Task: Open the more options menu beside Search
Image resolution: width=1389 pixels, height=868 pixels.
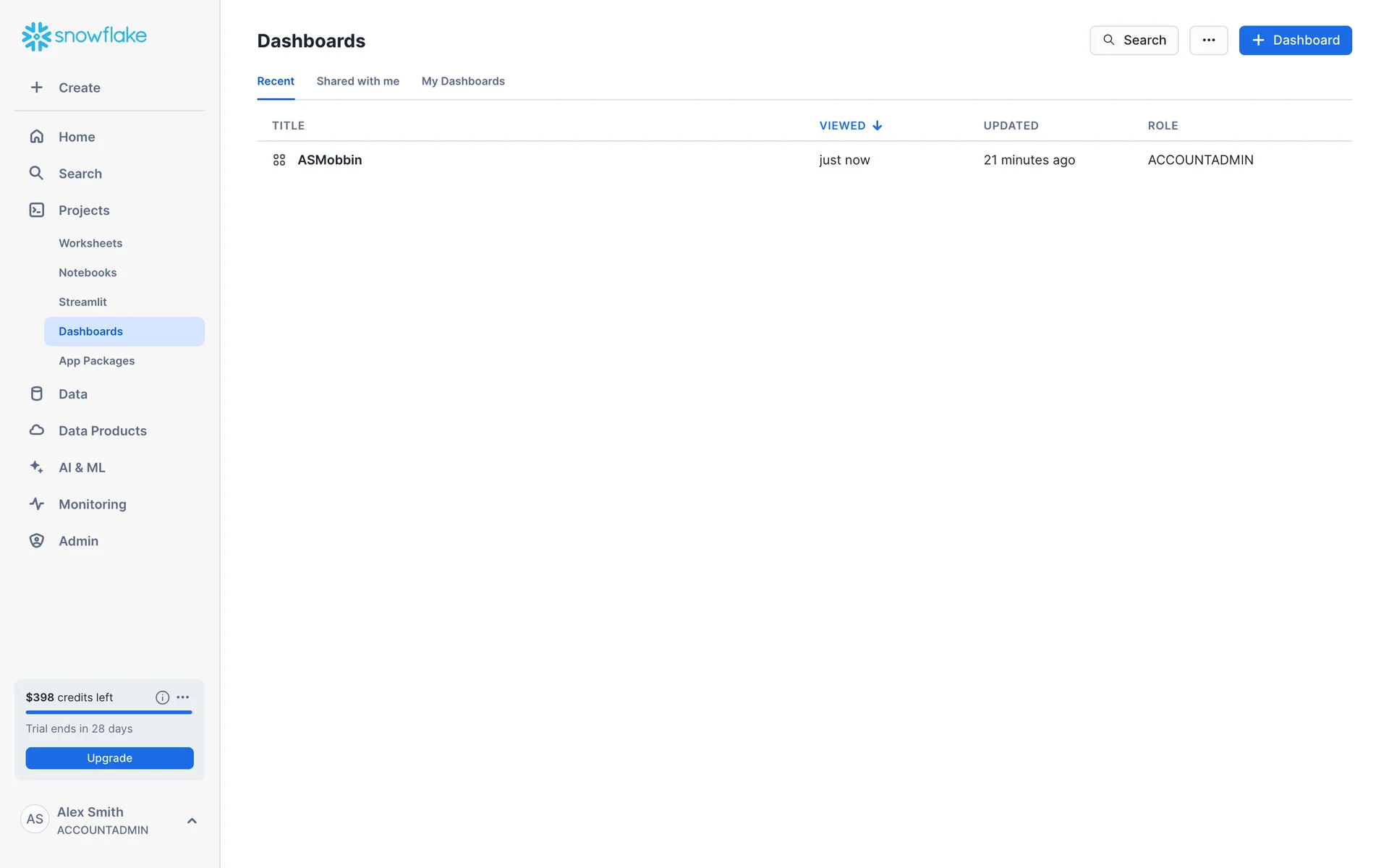Action: [1208, 41]
